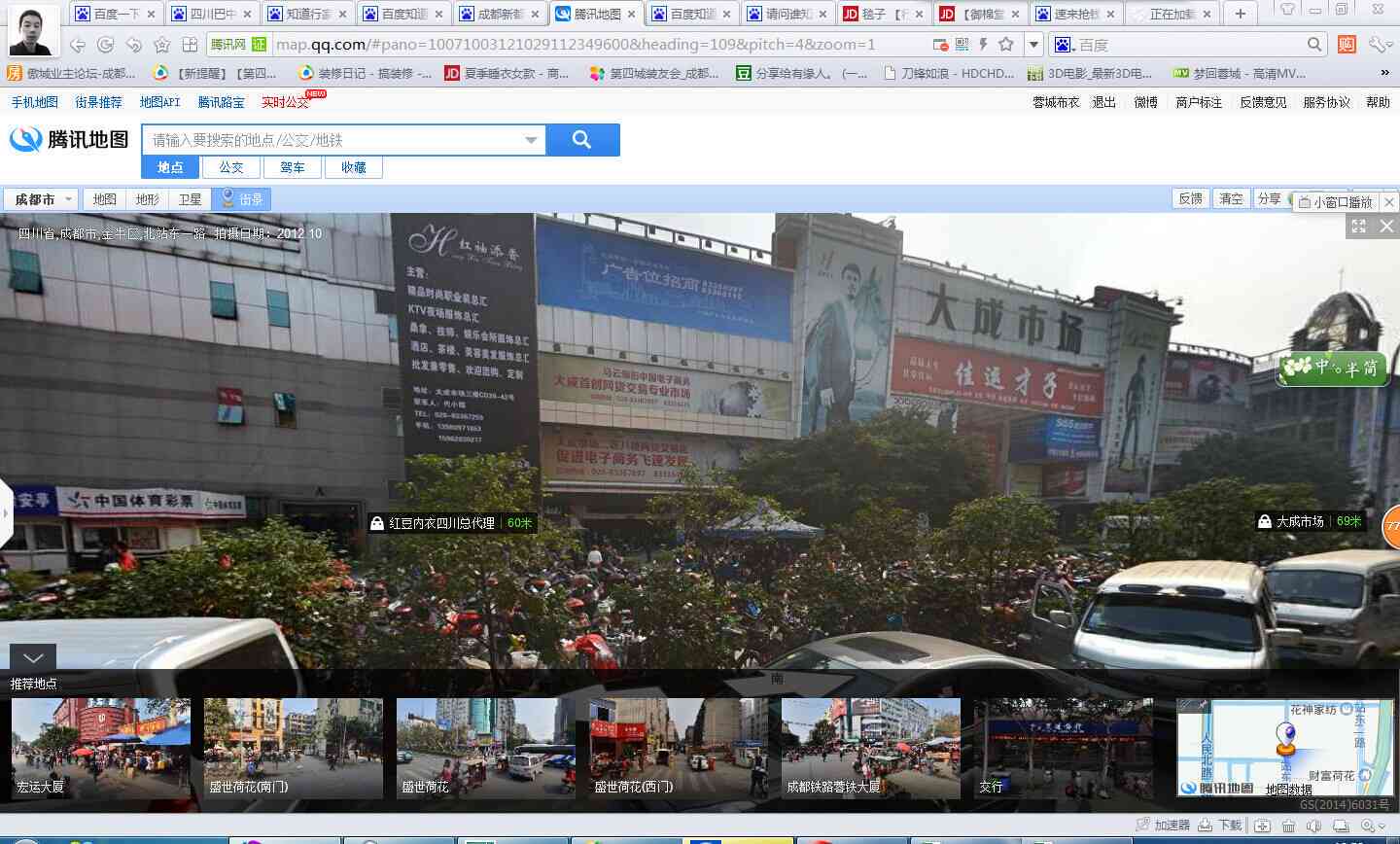
Task: Open the 地图API link
Action: pos(159,102)
